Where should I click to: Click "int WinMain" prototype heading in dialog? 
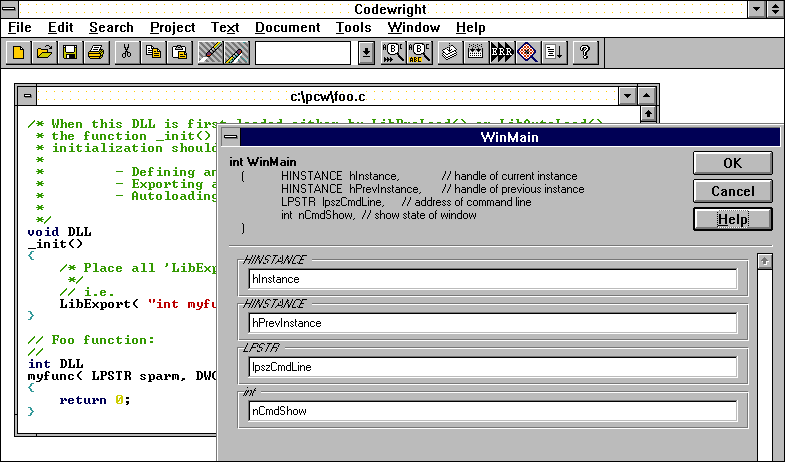tap(263, 162)
